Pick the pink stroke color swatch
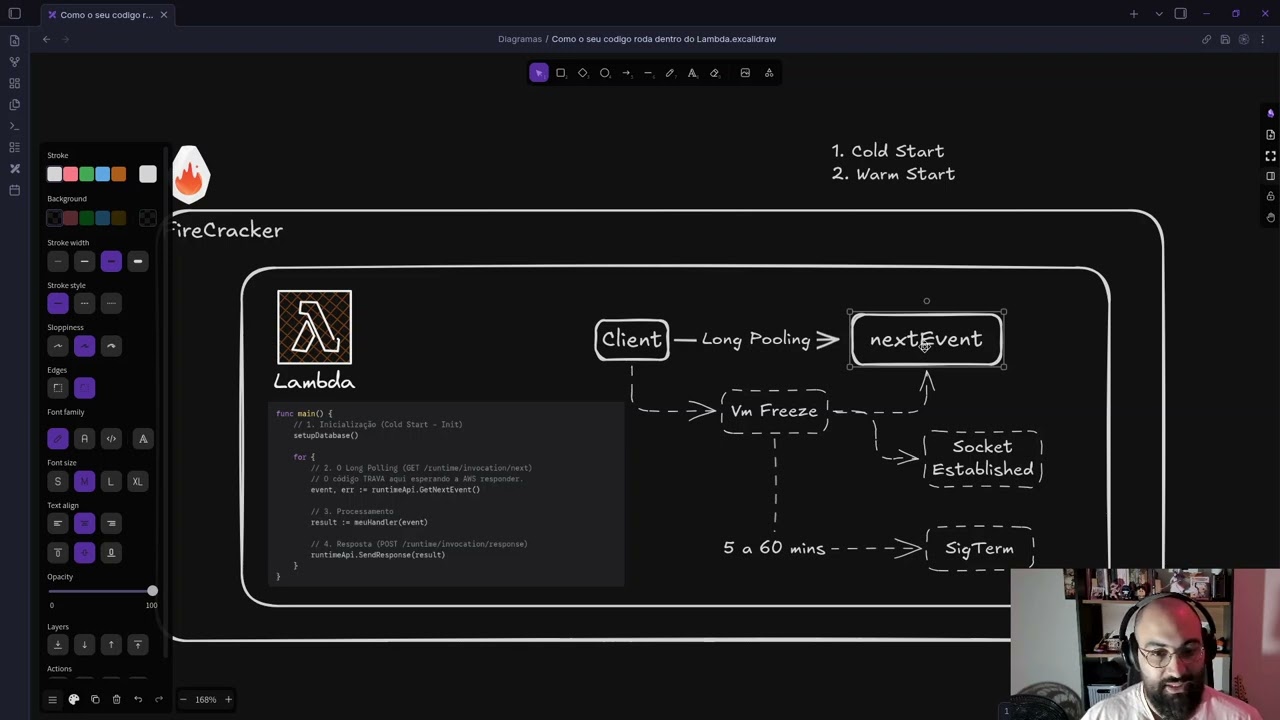 70,174
